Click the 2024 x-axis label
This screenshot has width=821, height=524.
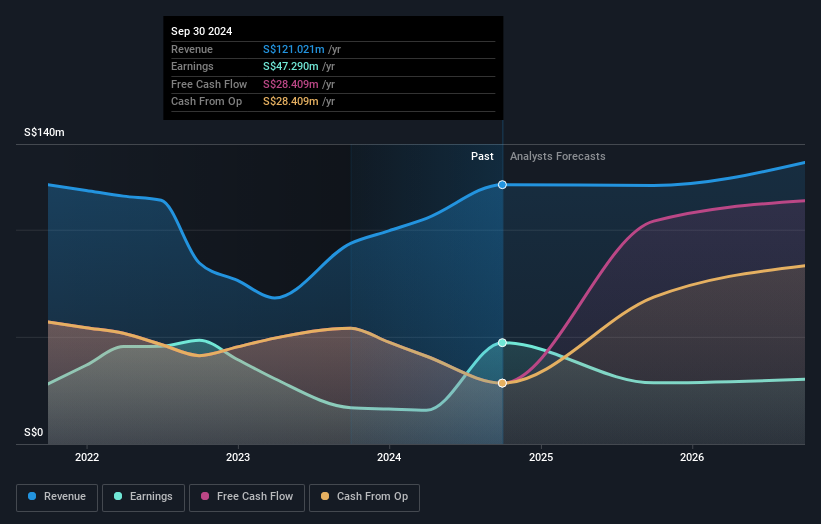click(x=389, y=457)
